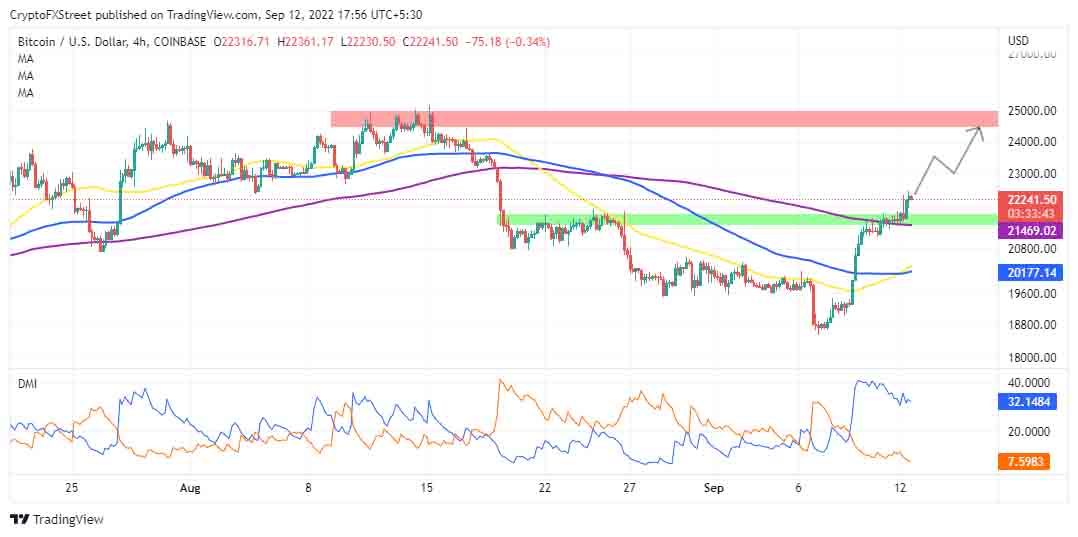The height and width of the screenshot is (537, 1078).
Task: Click the open price O22316.71
Action: [x=243, y=42]
